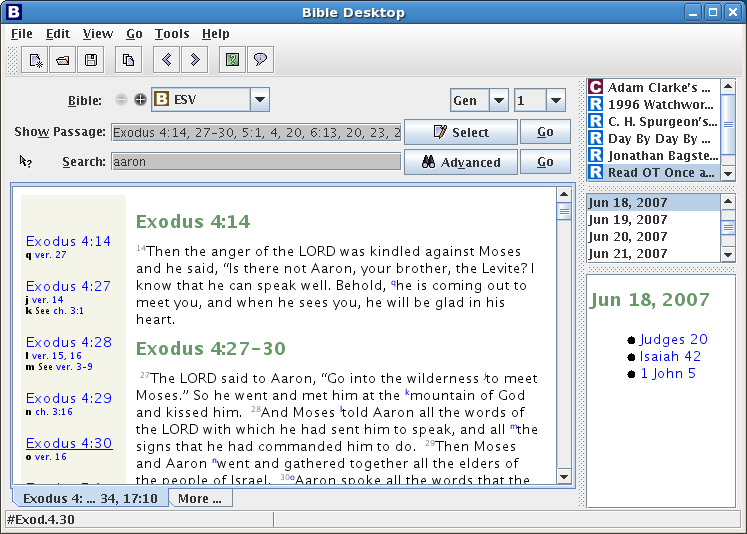Go back with the left arrow icon
Screen dimensions: 747x534
166,60
